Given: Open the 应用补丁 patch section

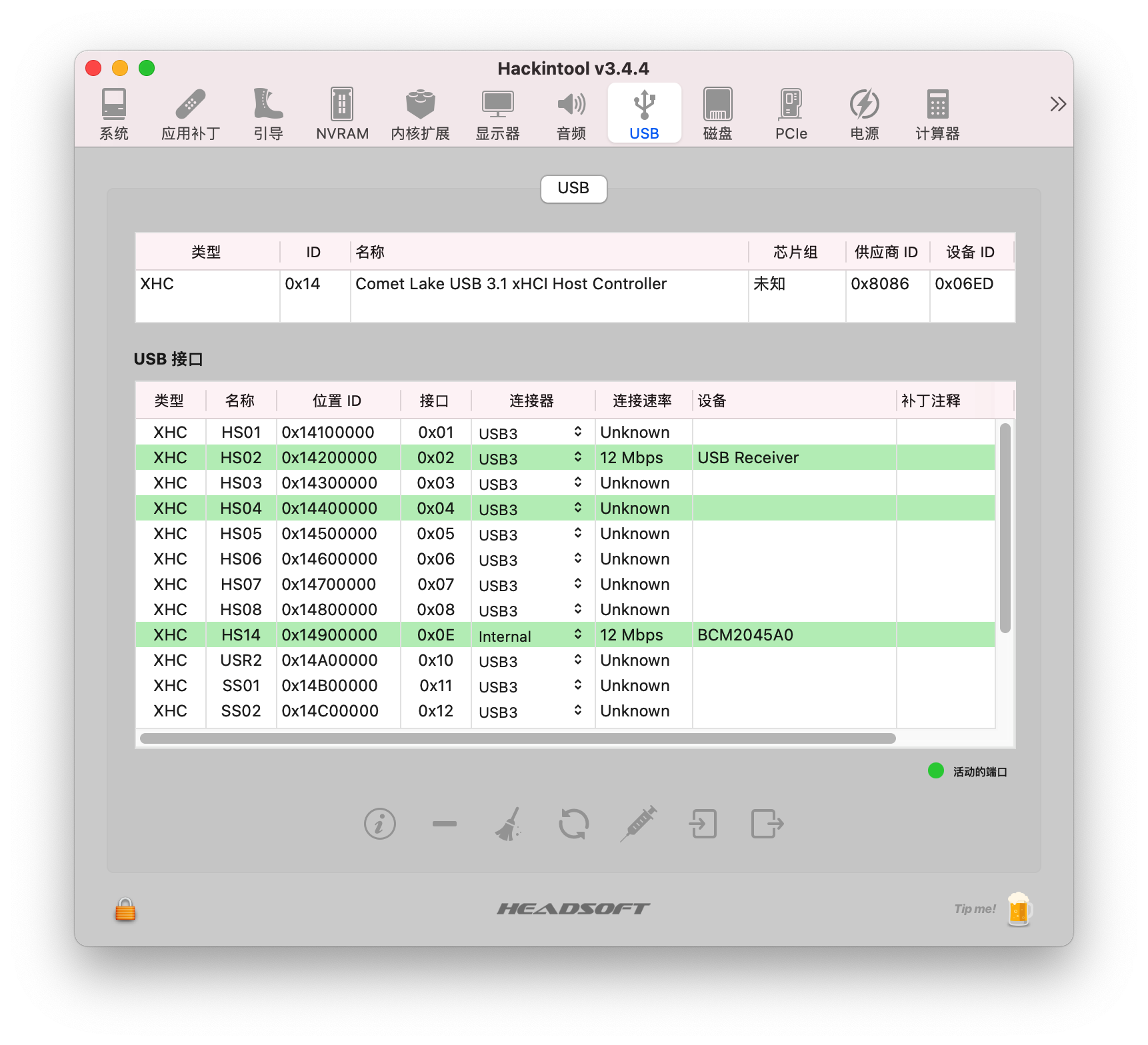Looking at the screenshot, I should coord(191,114).
